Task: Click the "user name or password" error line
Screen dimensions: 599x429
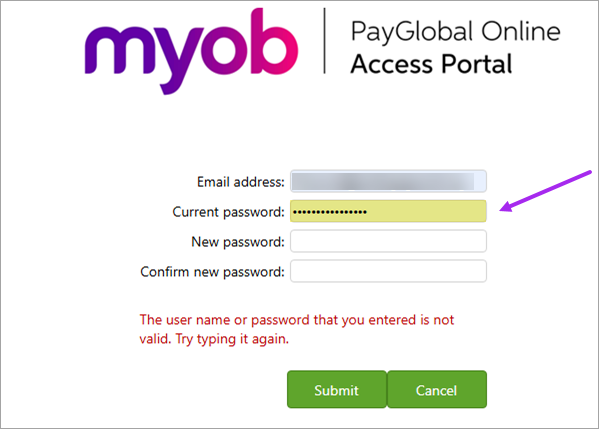Action: 297,320
